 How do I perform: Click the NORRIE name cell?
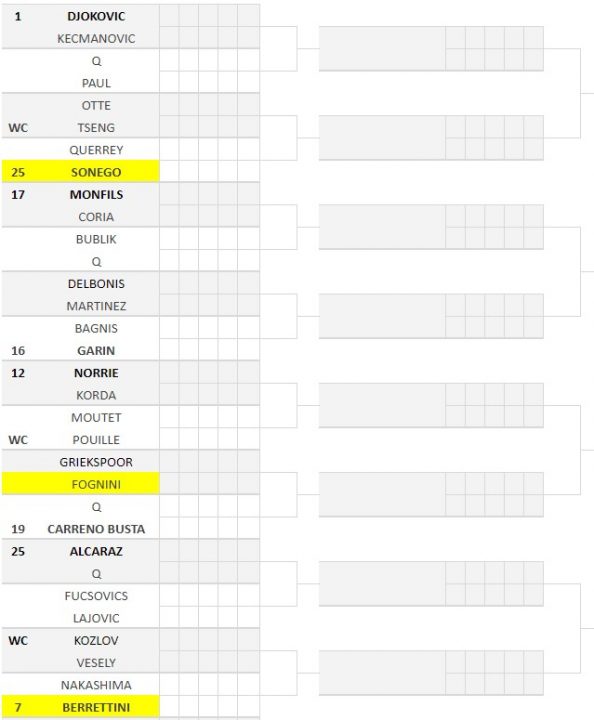coord(96,372)
